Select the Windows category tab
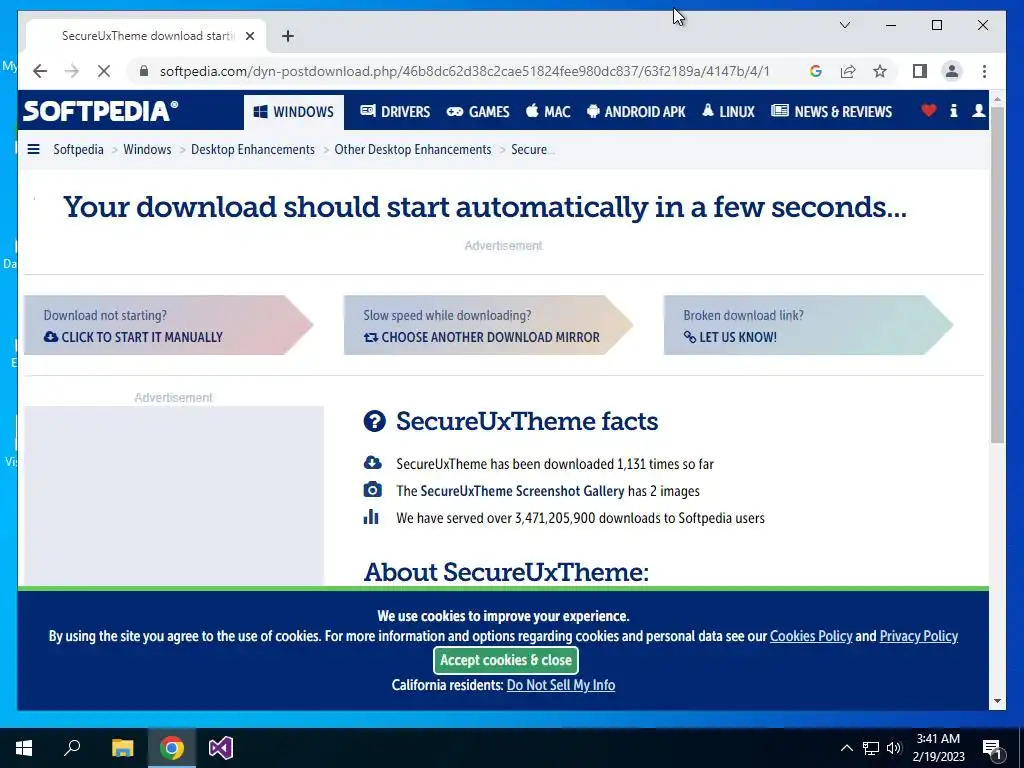 294,112
